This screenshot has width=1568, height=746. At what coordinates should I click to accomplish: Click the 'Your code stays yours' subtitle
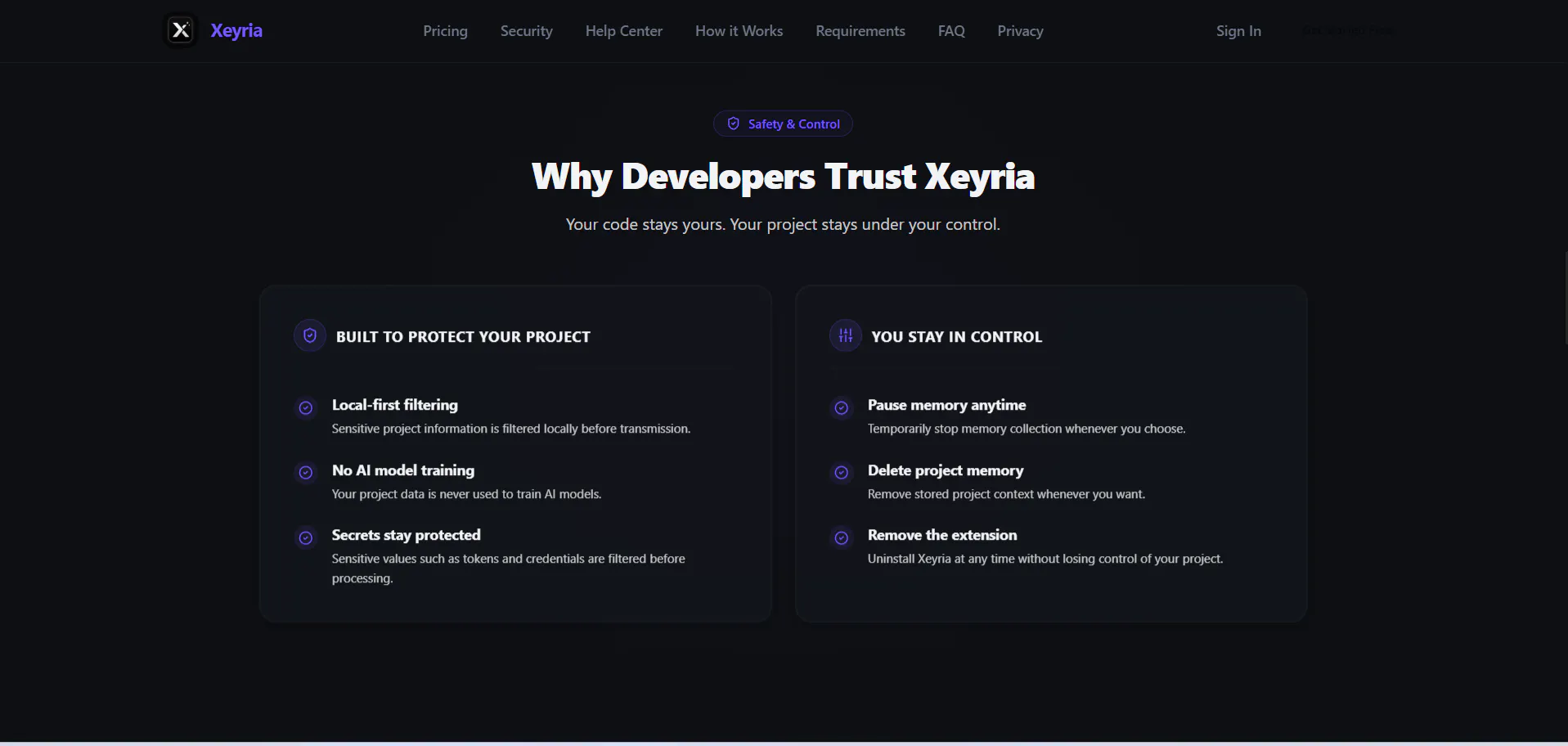point(783,224)
